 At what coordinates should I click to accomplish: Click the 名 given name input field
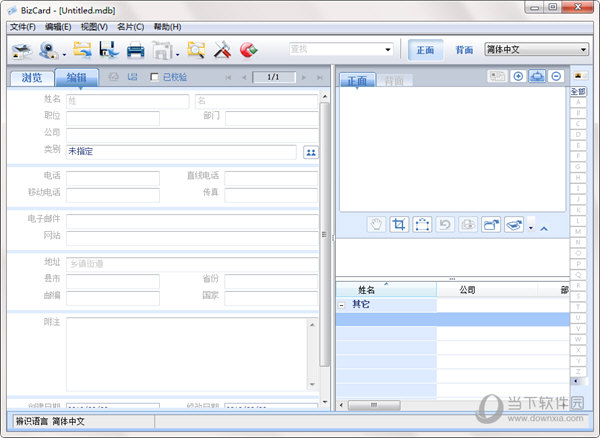[256, 101]
